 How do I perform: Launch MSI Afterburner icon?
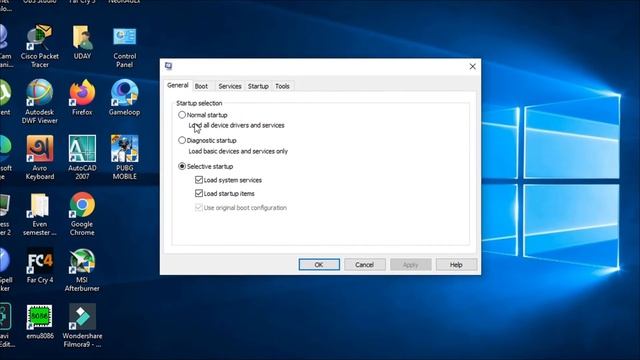pos(82,270)
